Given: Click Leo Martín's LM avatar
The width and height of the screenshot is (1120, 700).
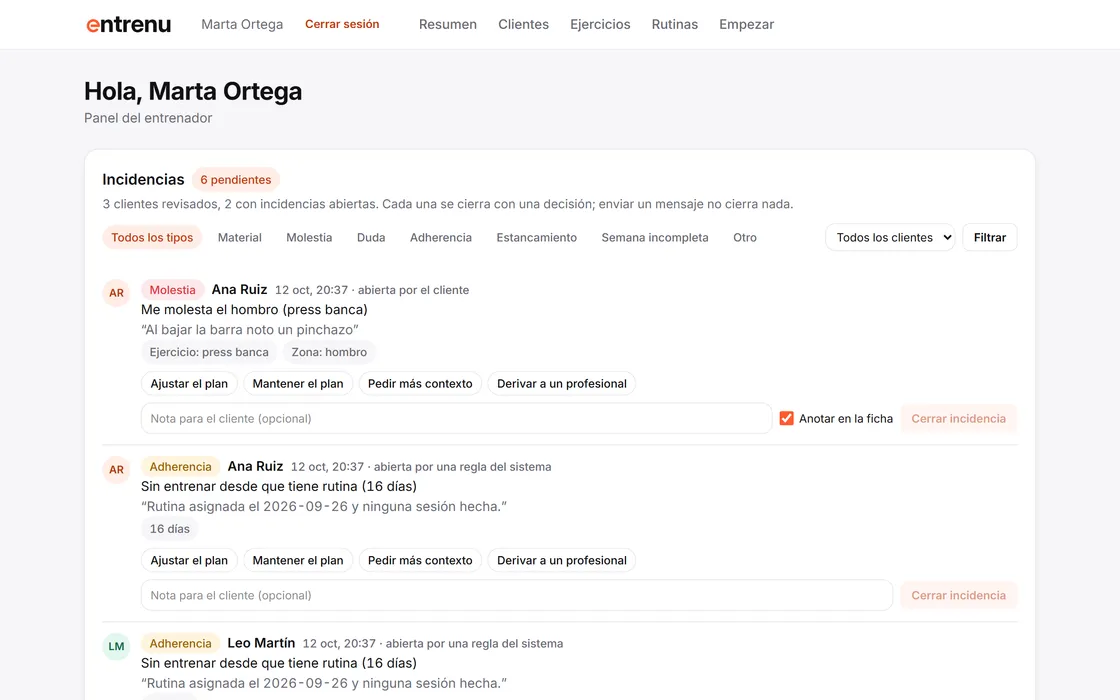Looking at the screenshot, I should coord(116,646).
